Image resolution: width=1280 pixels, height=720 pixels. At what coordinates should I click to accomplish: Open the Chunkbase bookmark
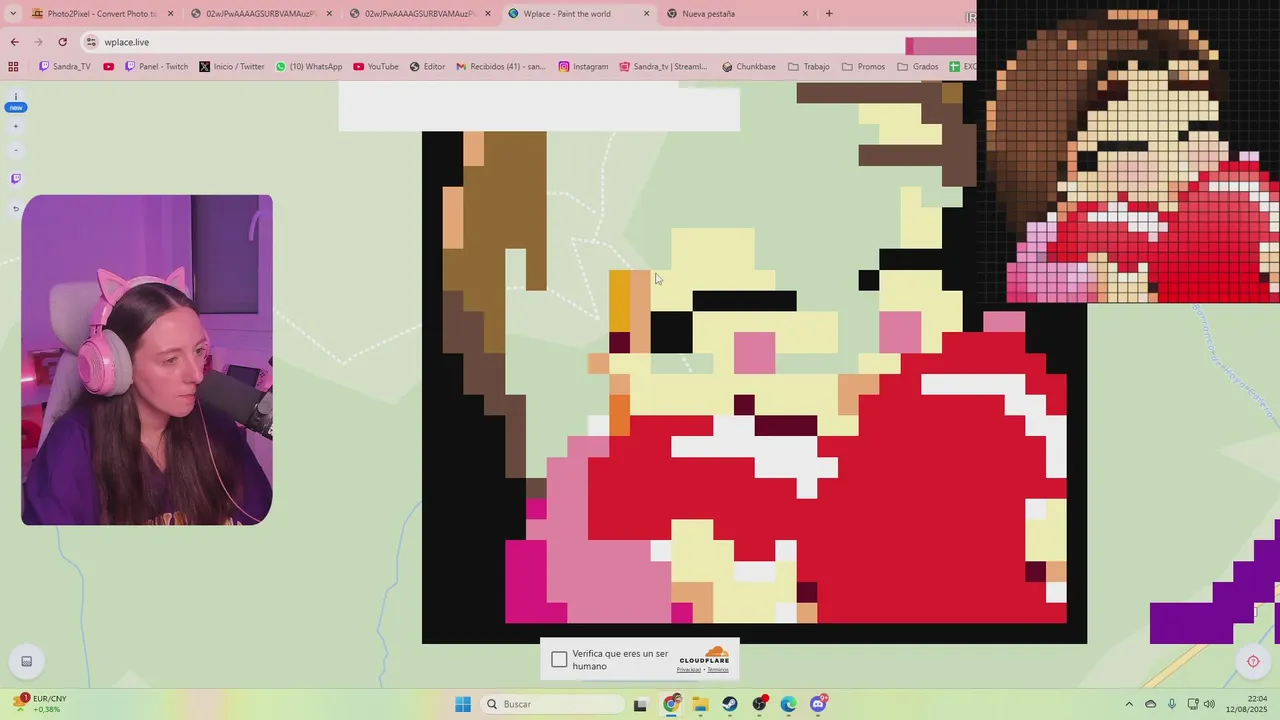(x=749, y=67)
